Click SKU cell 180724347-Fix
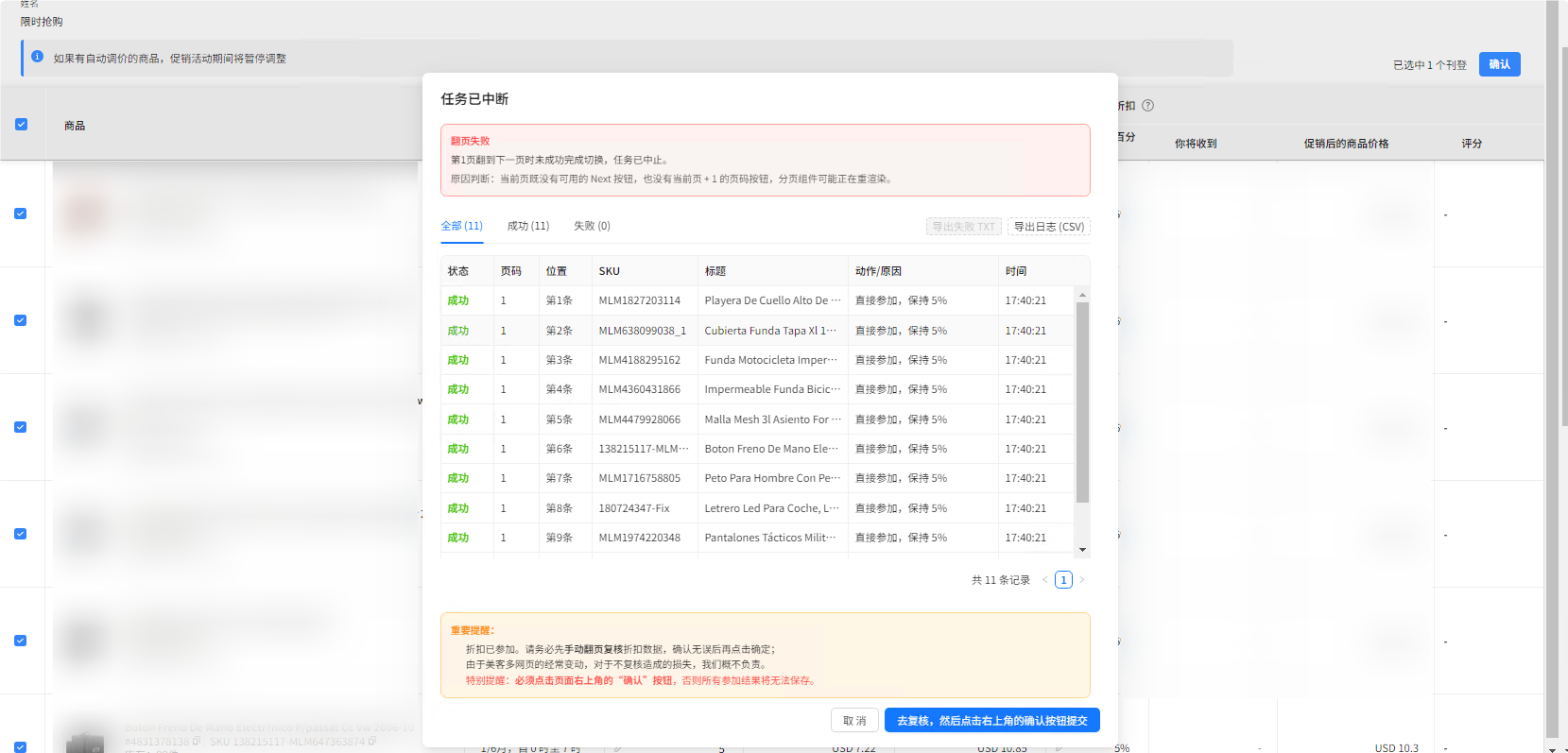Viewport: 1568px width, 753px height. click(633, 508)
